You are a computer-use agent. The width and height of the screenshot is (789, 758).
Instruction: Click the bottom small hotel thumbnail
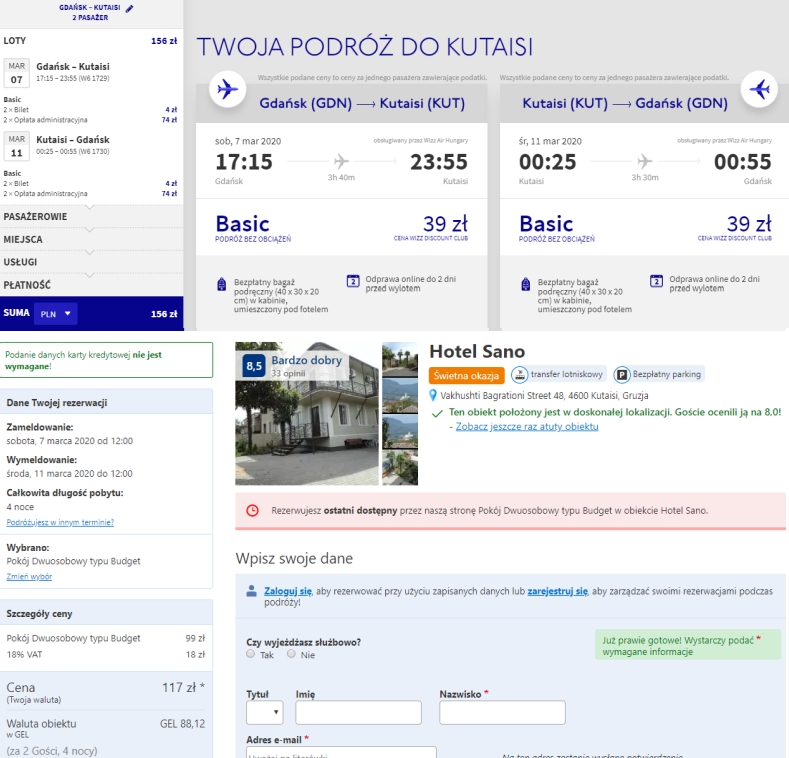(400, 468)
